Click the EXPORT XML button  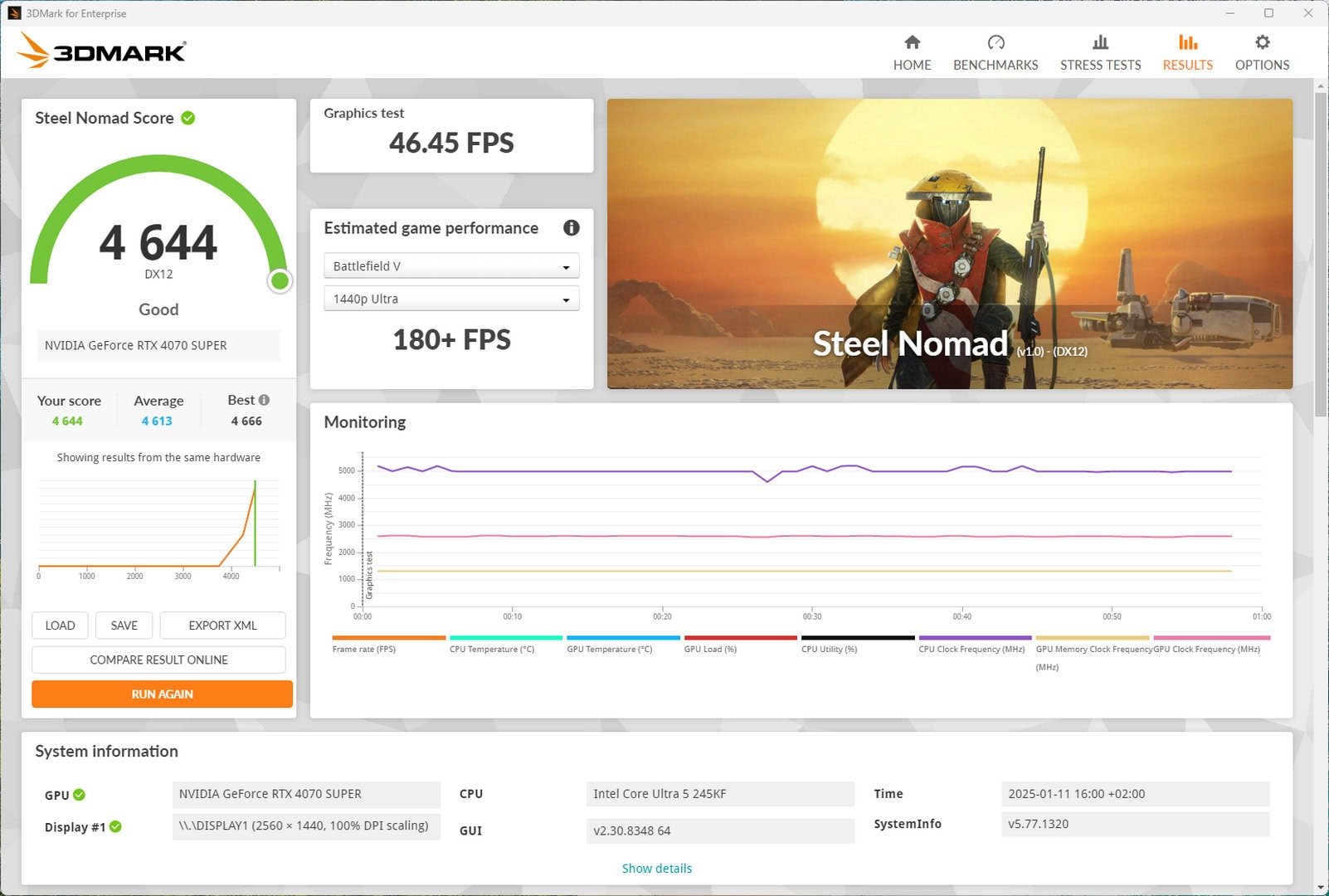click(222, 626)
